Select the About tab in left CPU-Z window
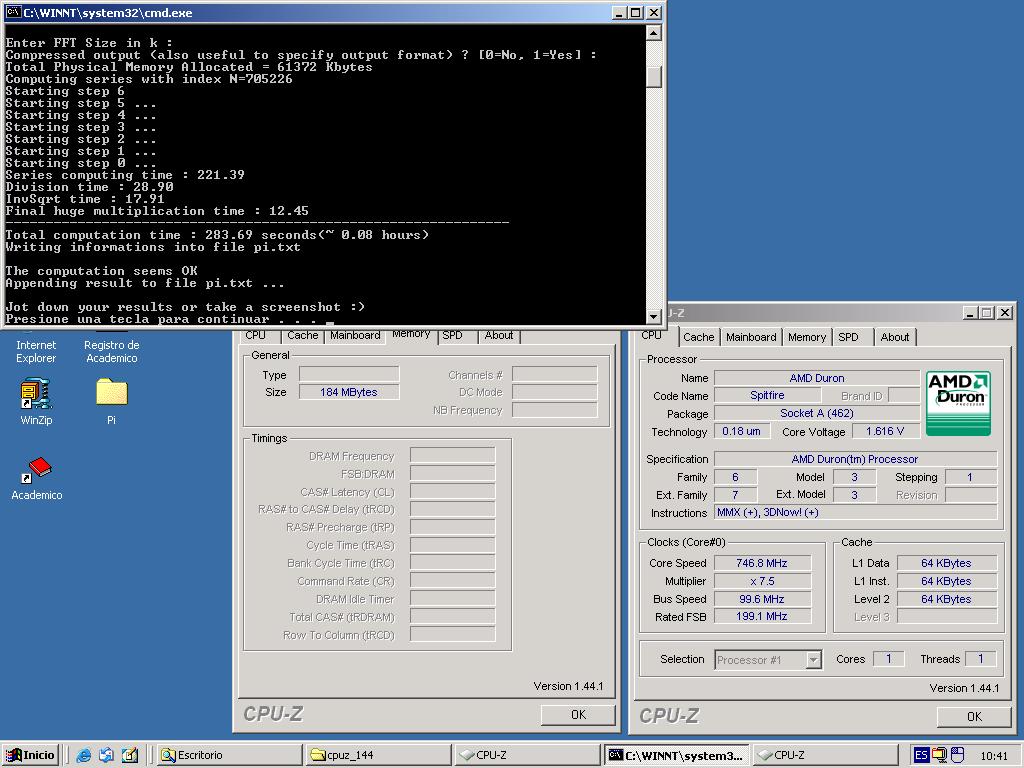This screenshot has height=768, width=1024. click(x=499, y=335)
